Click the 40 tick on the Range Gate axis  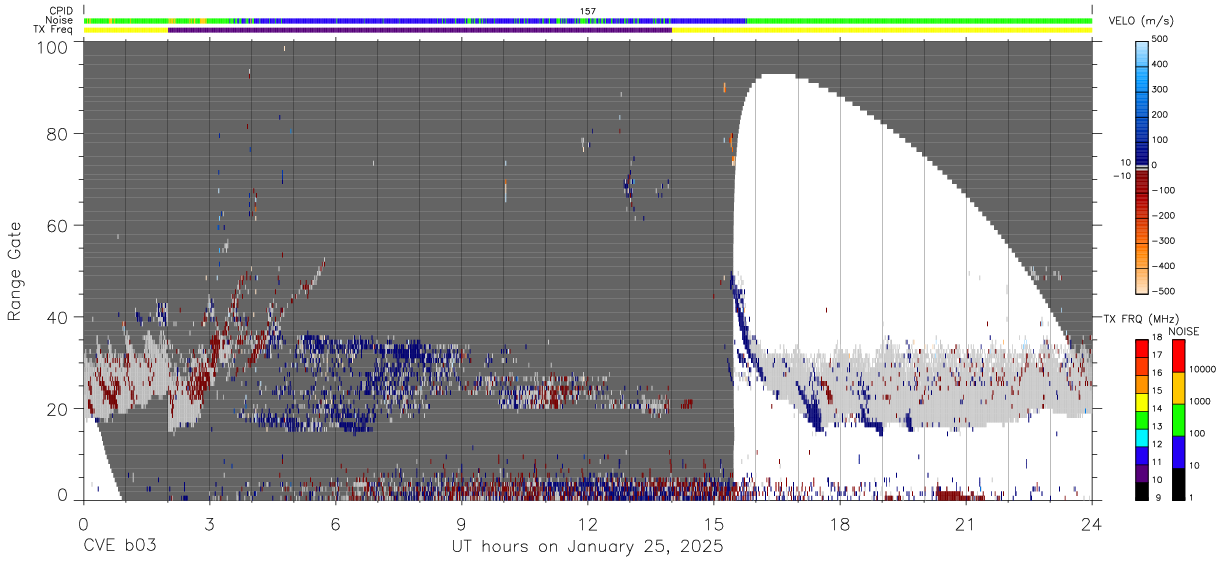(57, 317)
